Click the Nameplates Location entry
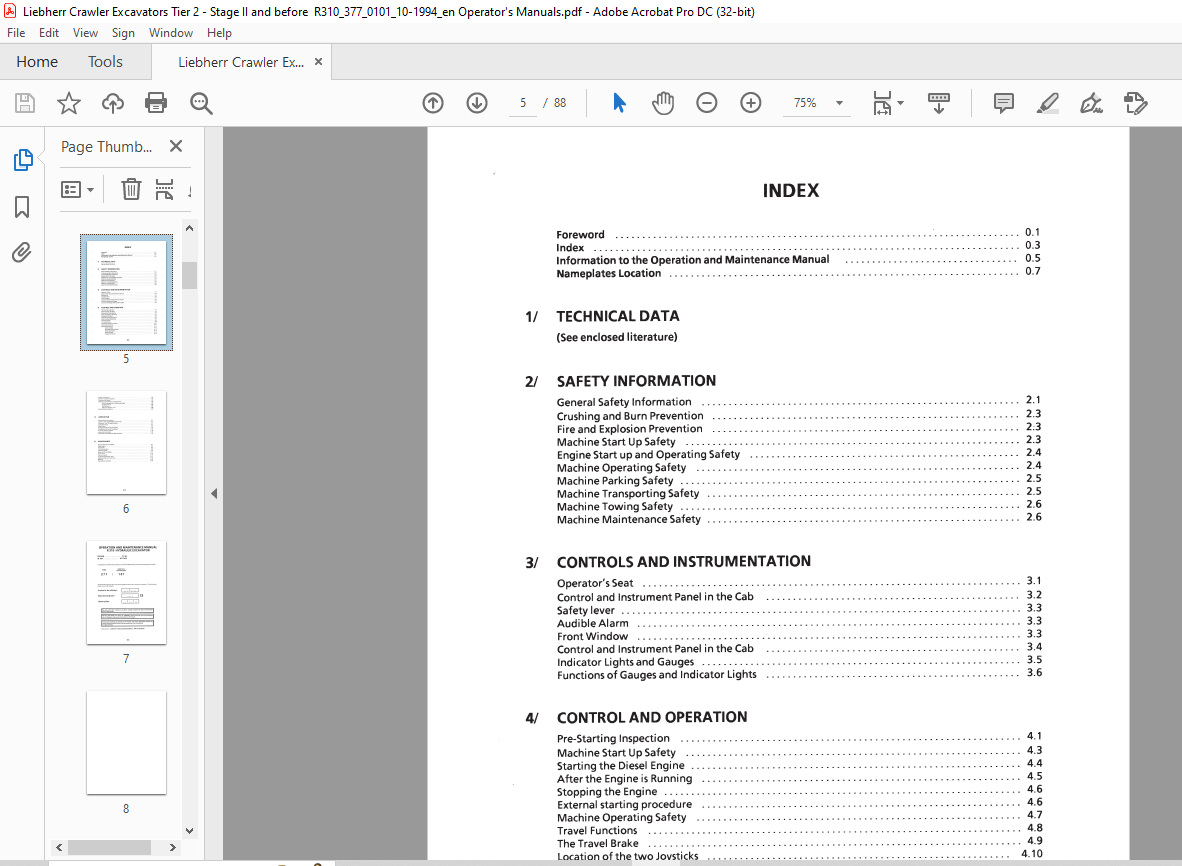This screenshot has height=866, width=1182. [608, 274]
